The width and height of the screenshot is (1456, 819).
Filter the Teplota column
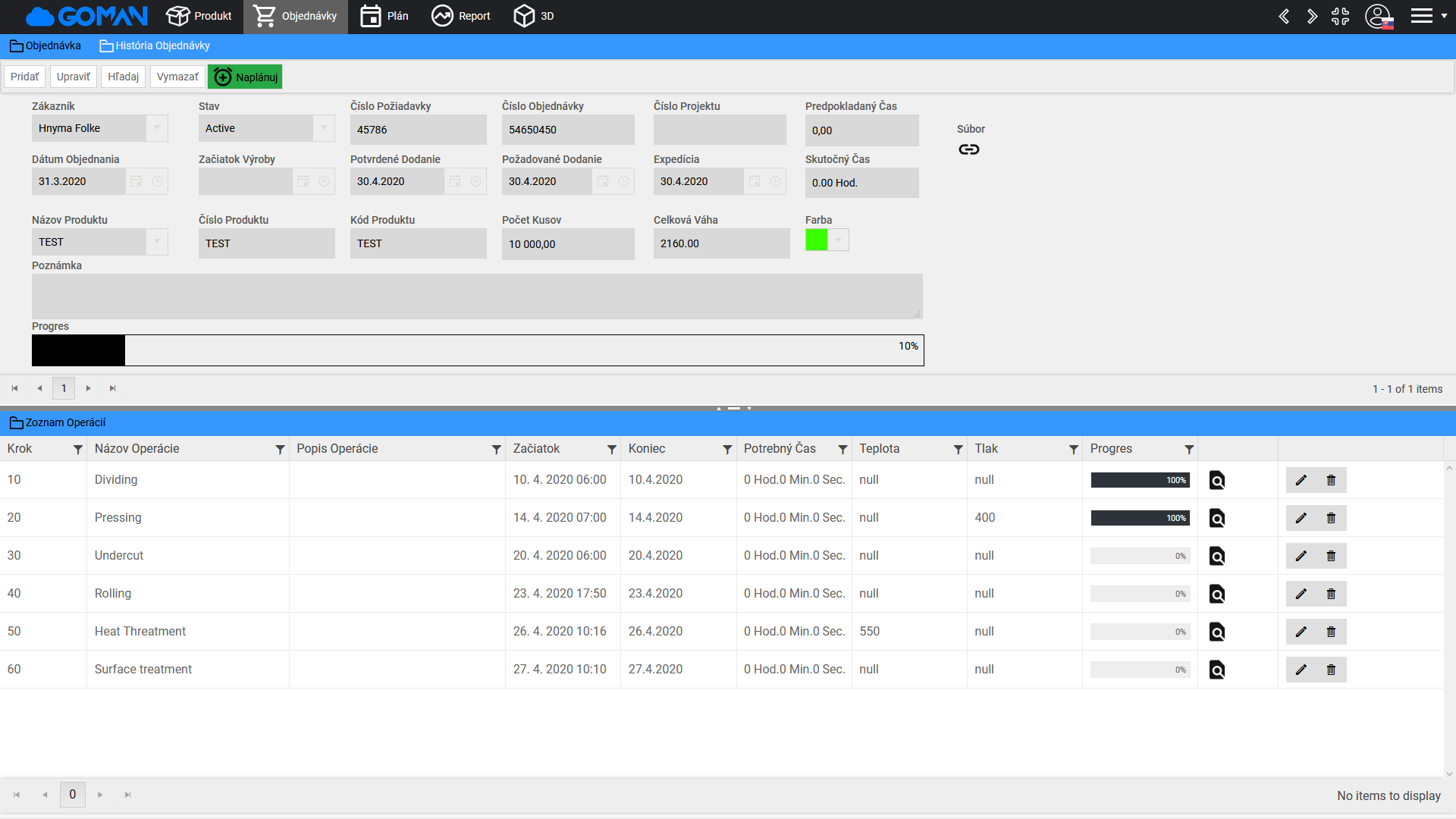pos(958,450)
